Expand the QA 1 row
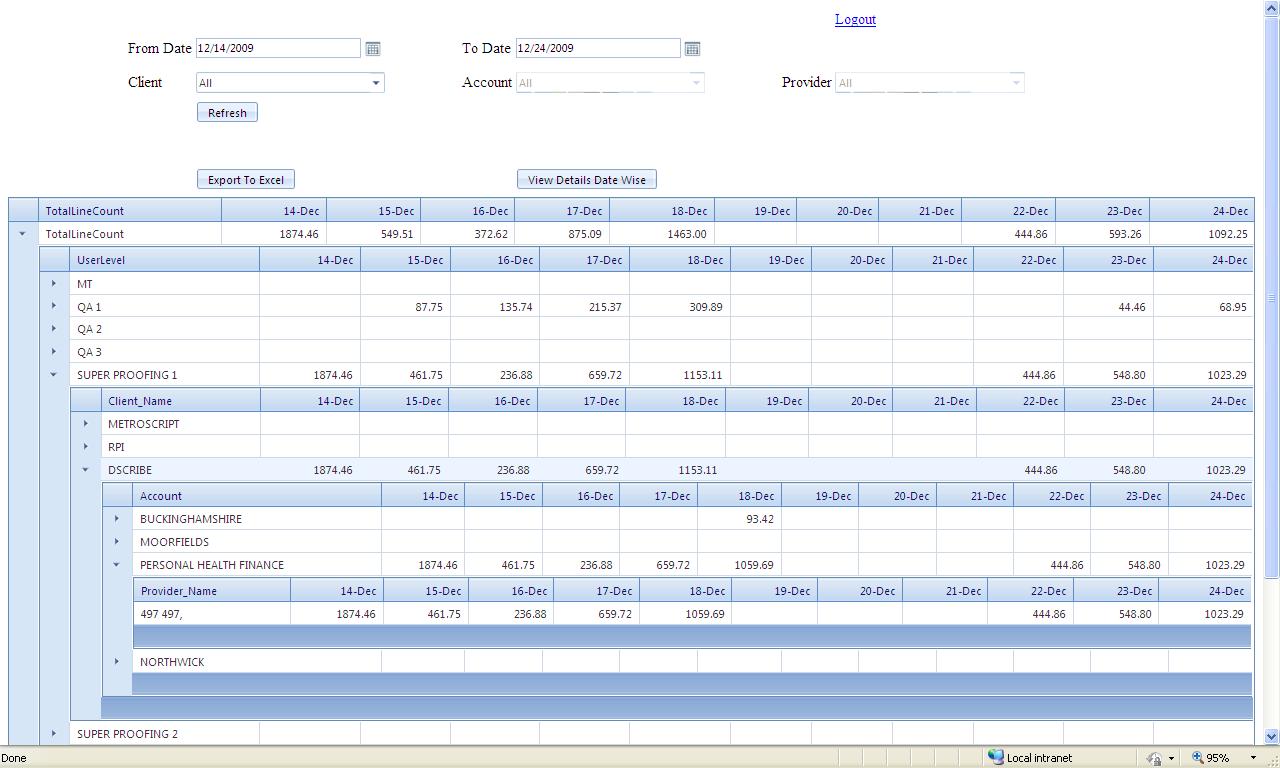Screen dimensions: 1280x768 (54, 306)
